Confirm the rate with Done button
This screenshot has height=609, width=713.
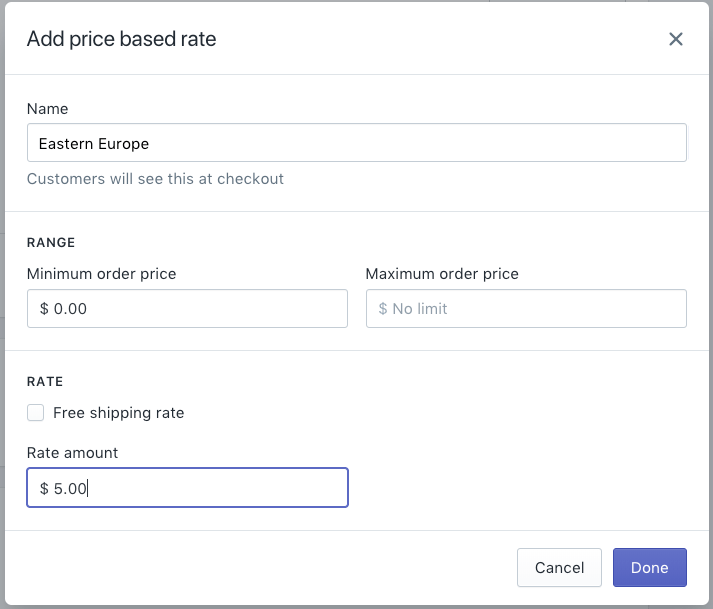pos(649,567)
